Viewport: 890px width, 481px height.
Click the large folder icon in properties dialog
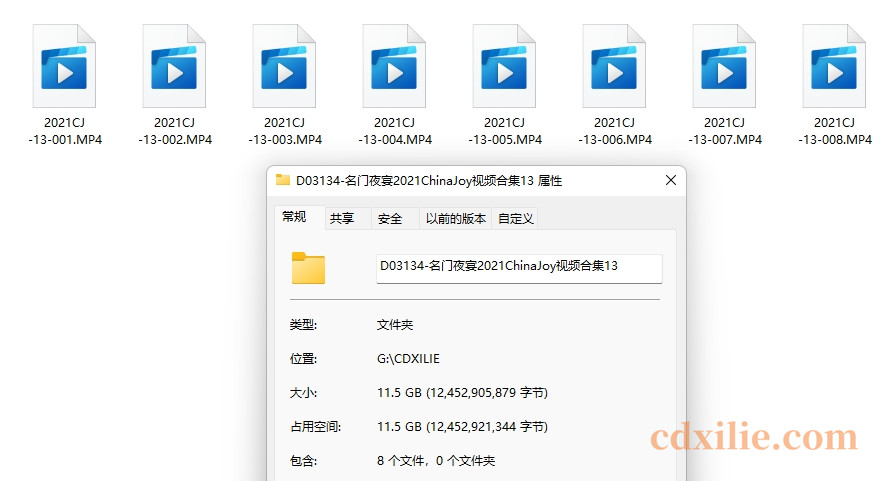coord(308,268)
